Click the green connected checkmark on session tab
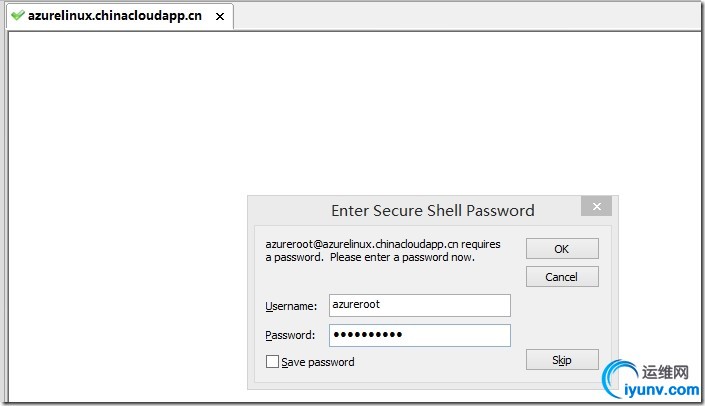 tap(18, 16)
